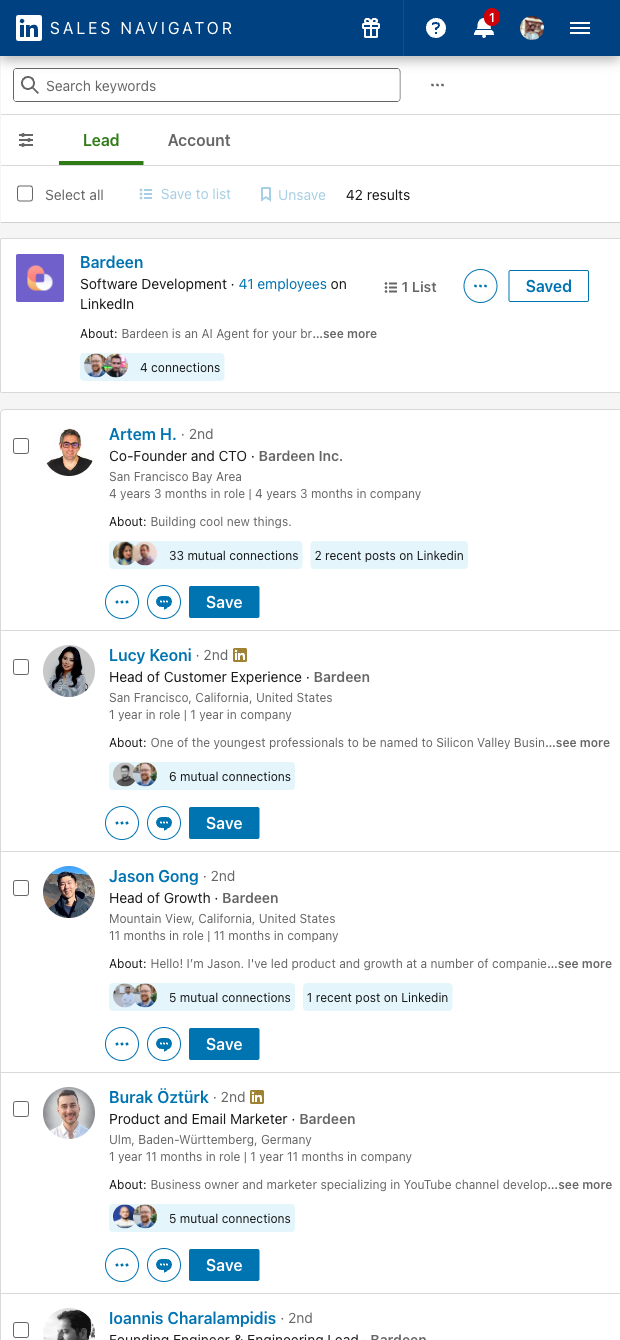Open the Bardeen company logo
Screen dimensions: 620x1340
(40, 277)
